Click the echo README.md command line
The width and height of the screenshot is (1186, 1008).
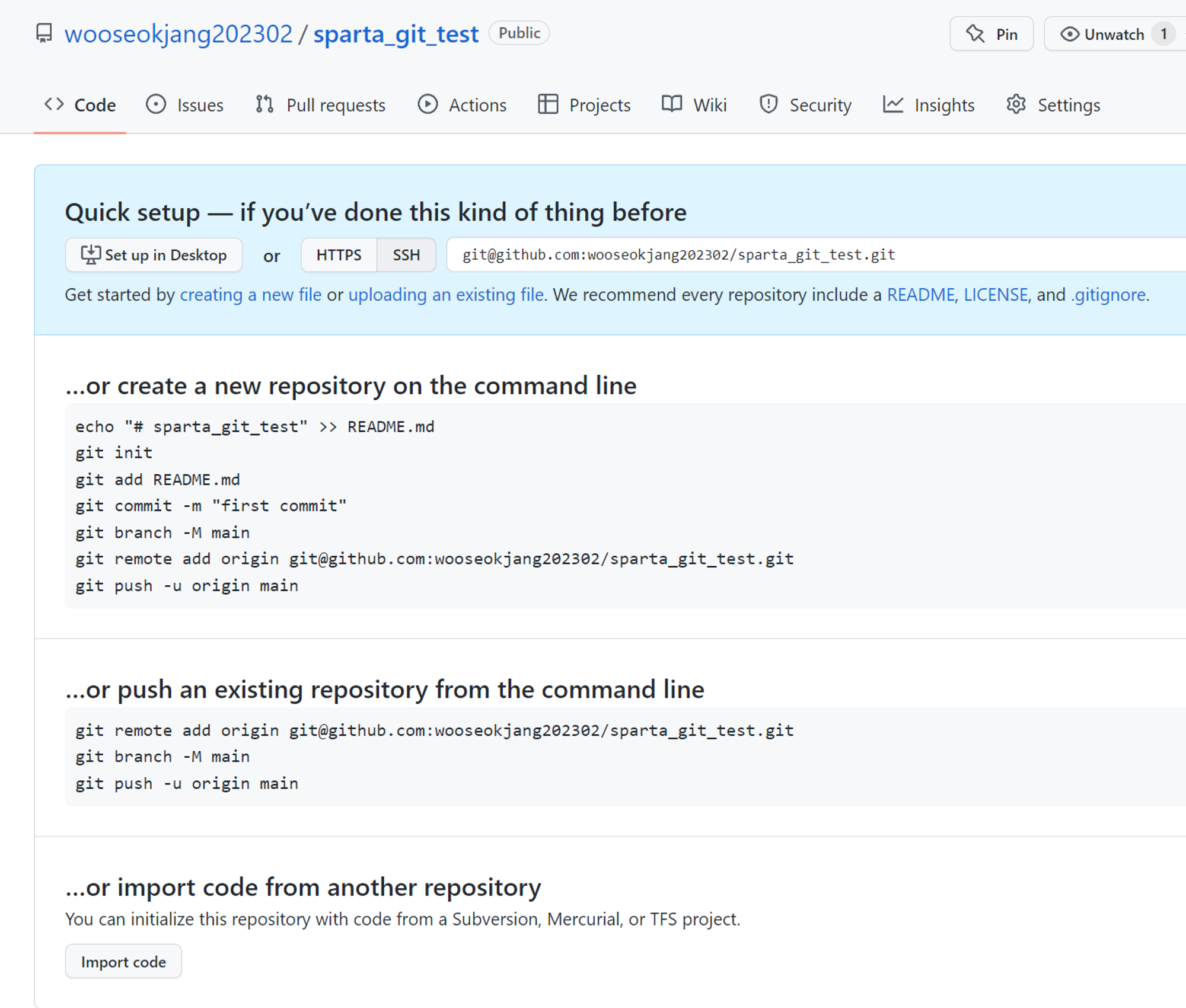tap(255, 427)
